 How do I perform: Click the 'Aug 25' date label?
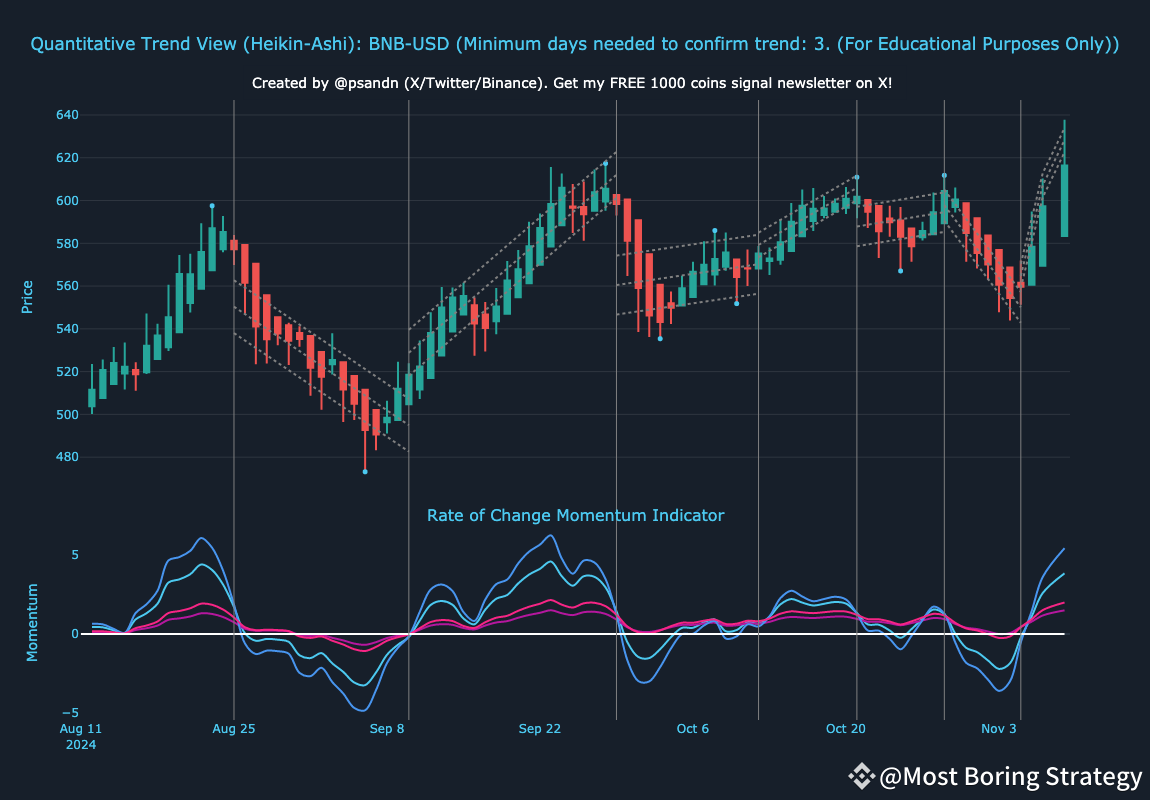point(234,729)
